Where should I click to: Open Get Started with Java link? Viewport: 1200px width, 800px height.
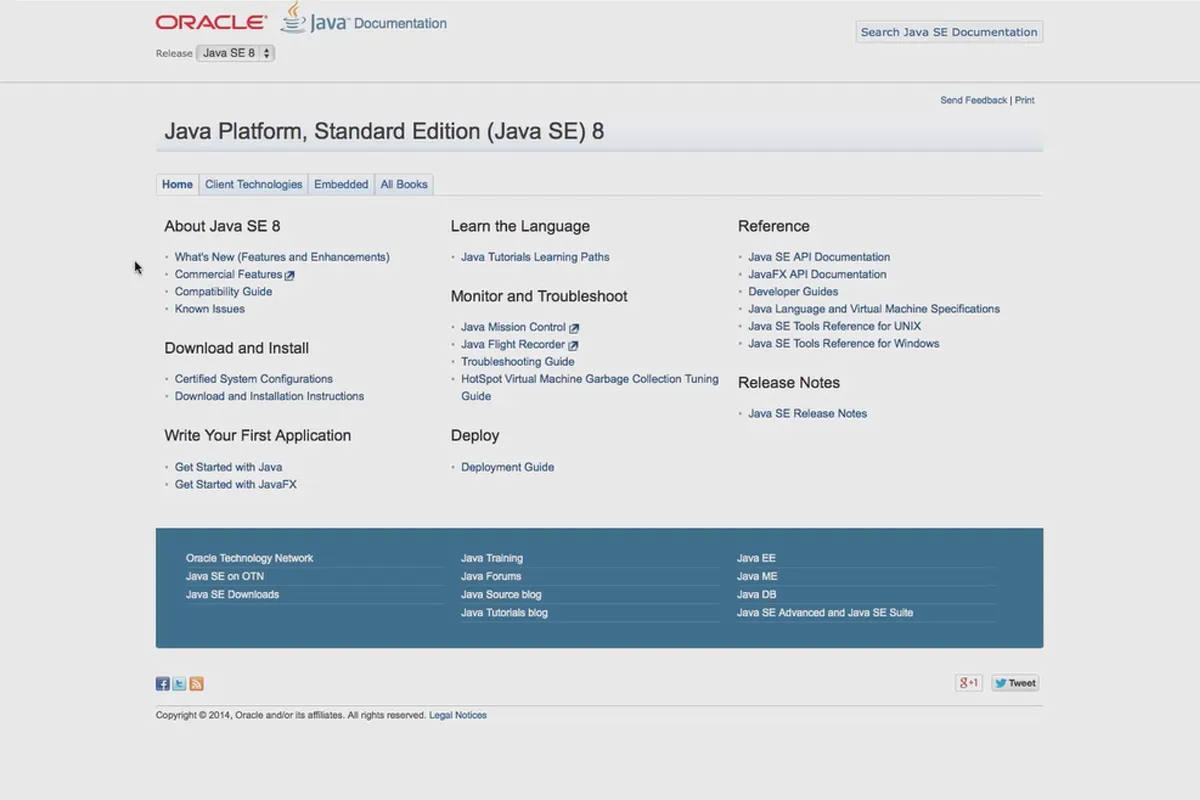tap(228, 467)
